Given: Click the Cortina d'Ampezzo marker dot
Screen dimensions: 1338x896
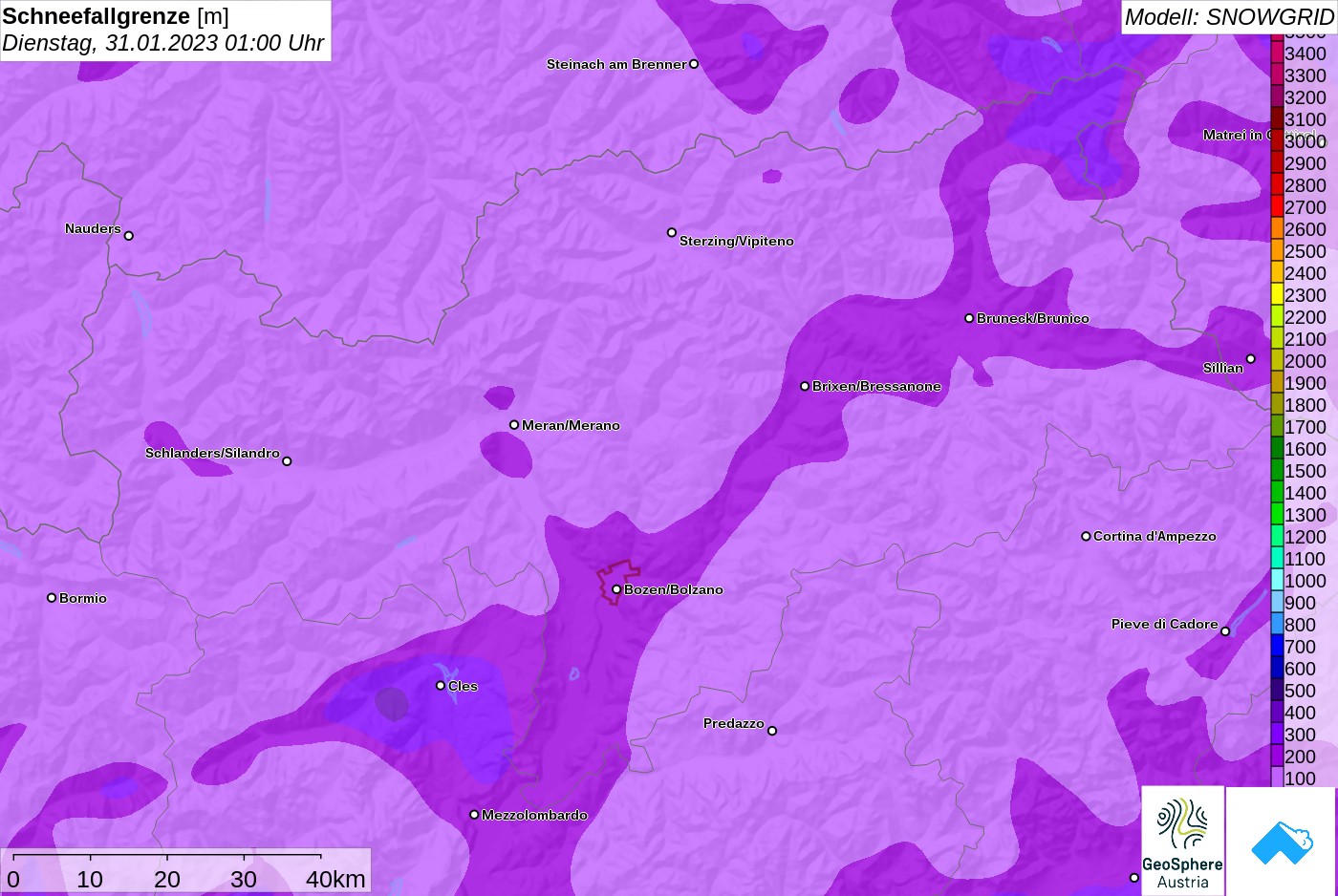Looking at the screenshot, I should point(1086,536).
